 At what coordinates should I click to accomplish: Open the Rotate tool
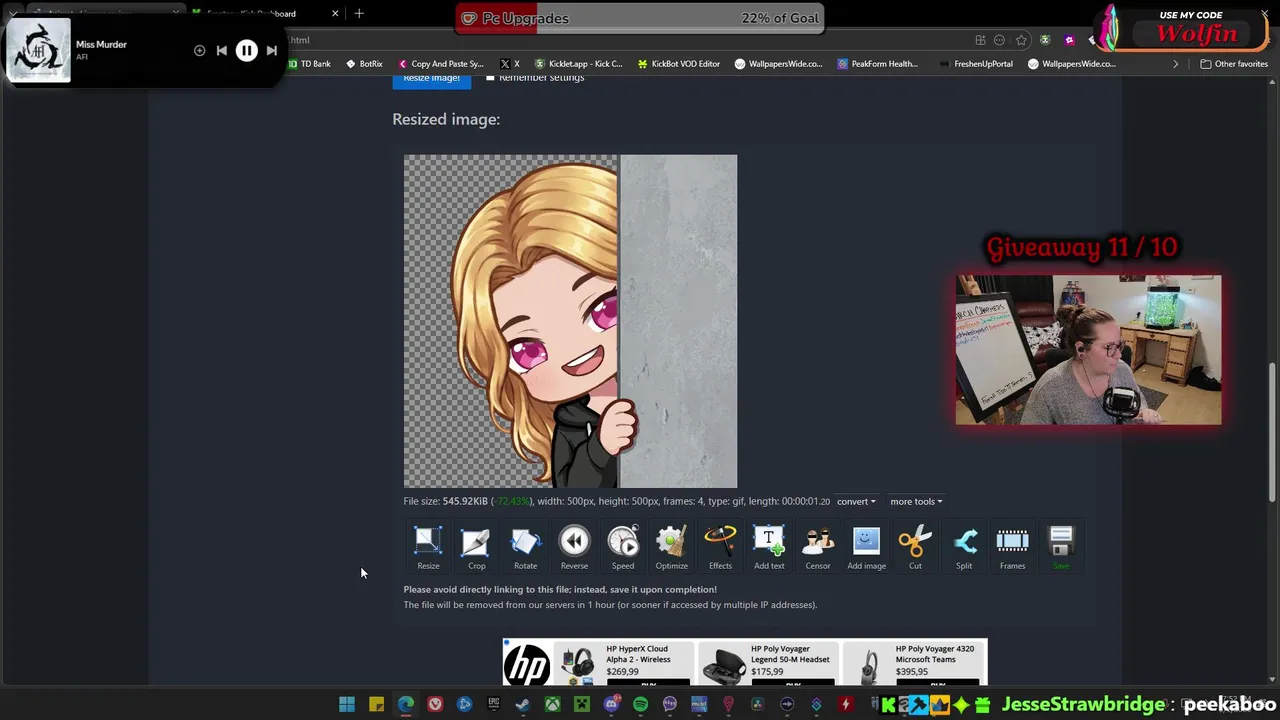coord(525,548)
